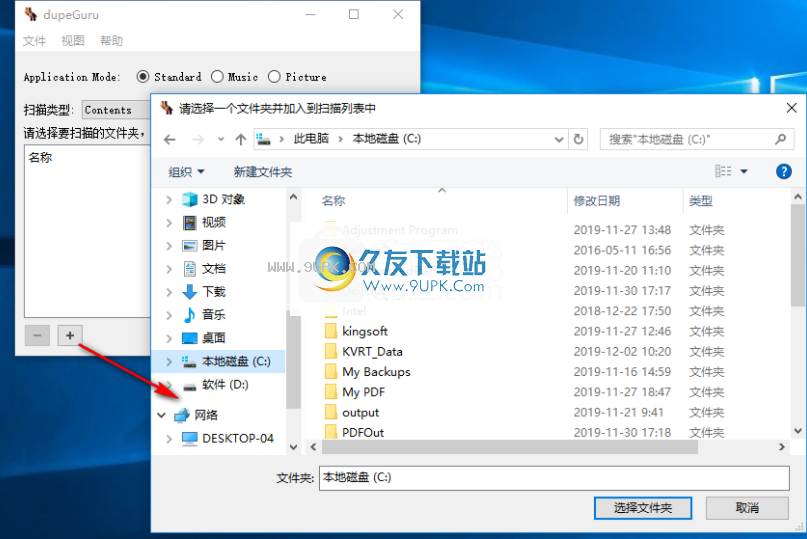807x539 pixels.
Task: Click the 选择文件夹 button
Action: click(643, 508)
